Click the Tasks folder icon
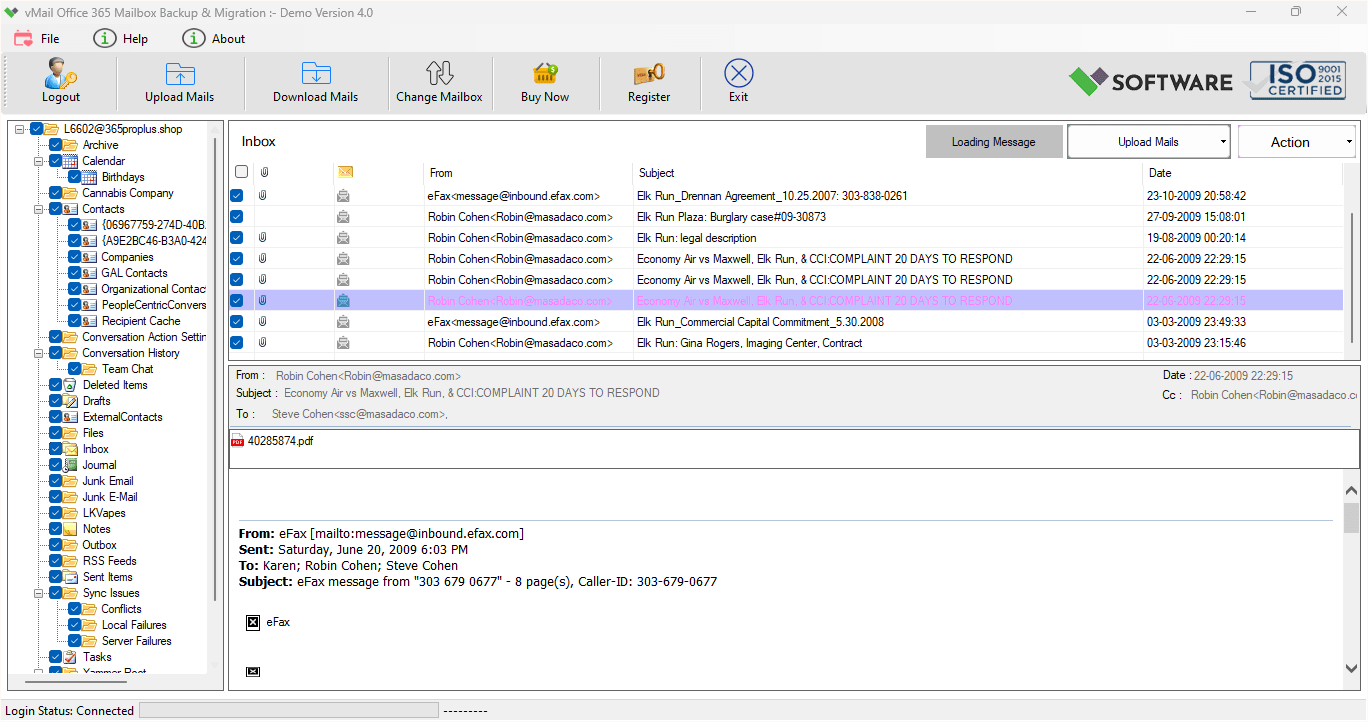 (70, 657)
